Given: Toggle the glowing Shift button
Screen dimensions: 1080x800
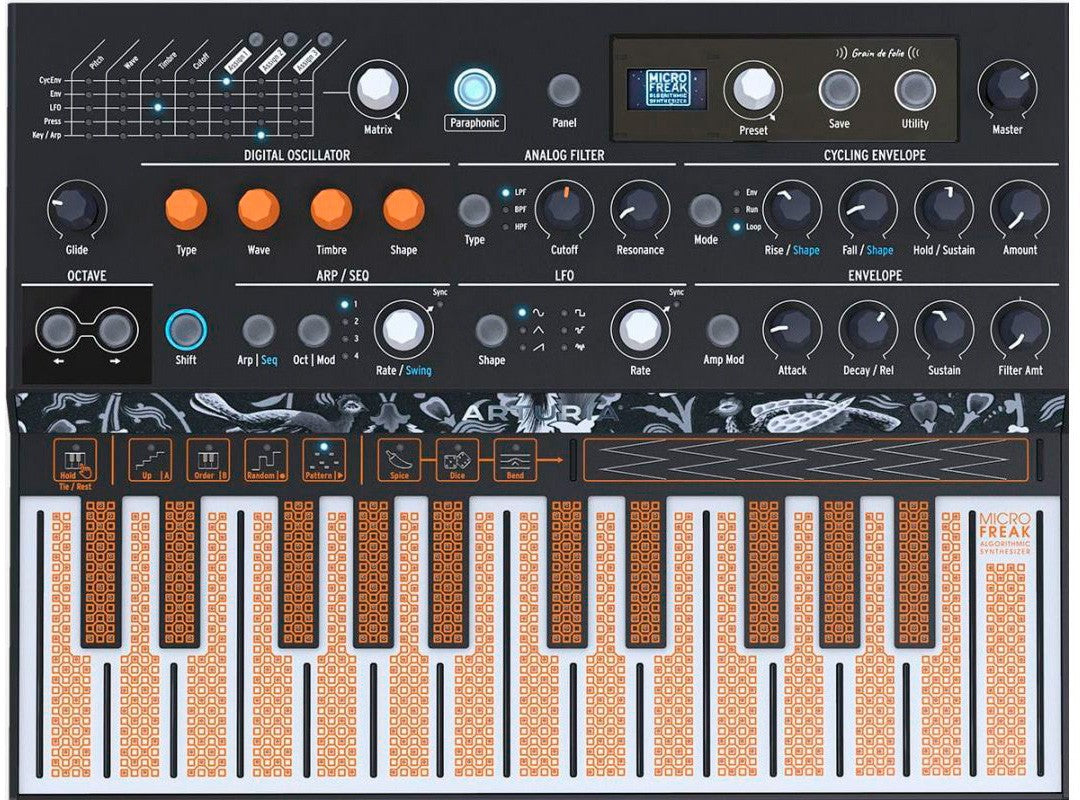Looking at the screenshot, I should 186,329.
